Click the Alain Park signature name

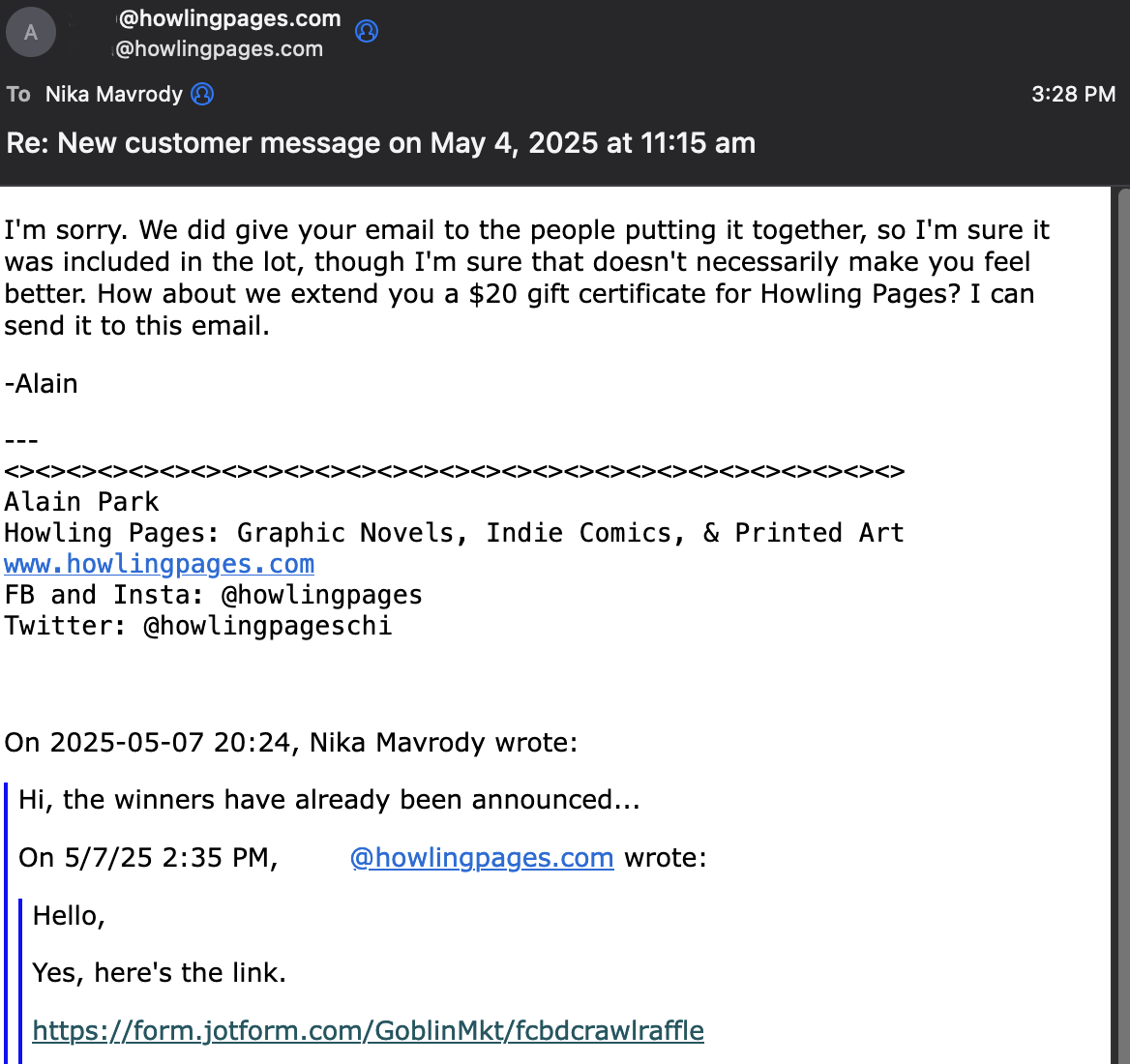(x=81, y=501)
